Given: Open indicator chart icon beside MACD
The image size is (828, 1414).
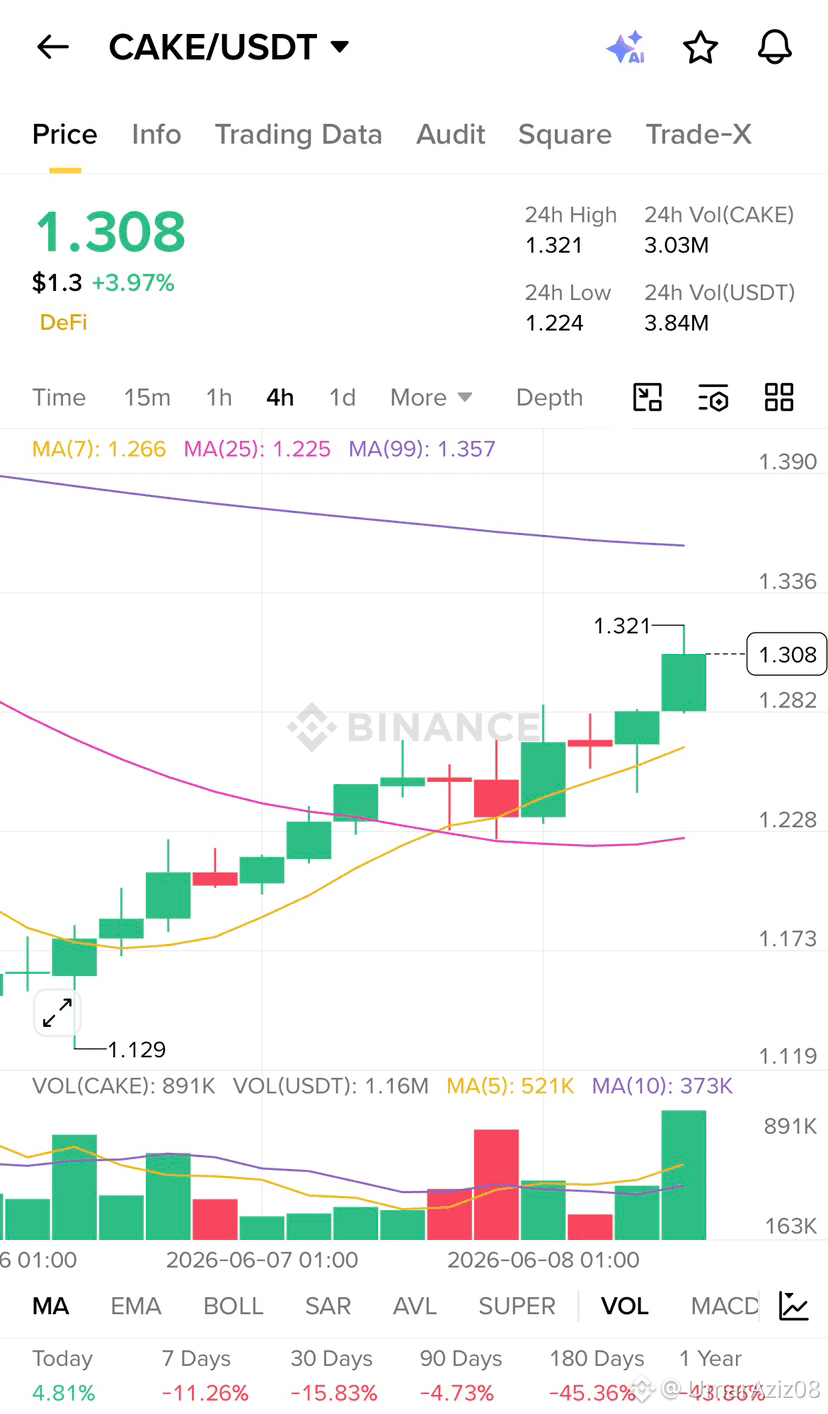Looking at the screenshot, I should coord(794,1306).
